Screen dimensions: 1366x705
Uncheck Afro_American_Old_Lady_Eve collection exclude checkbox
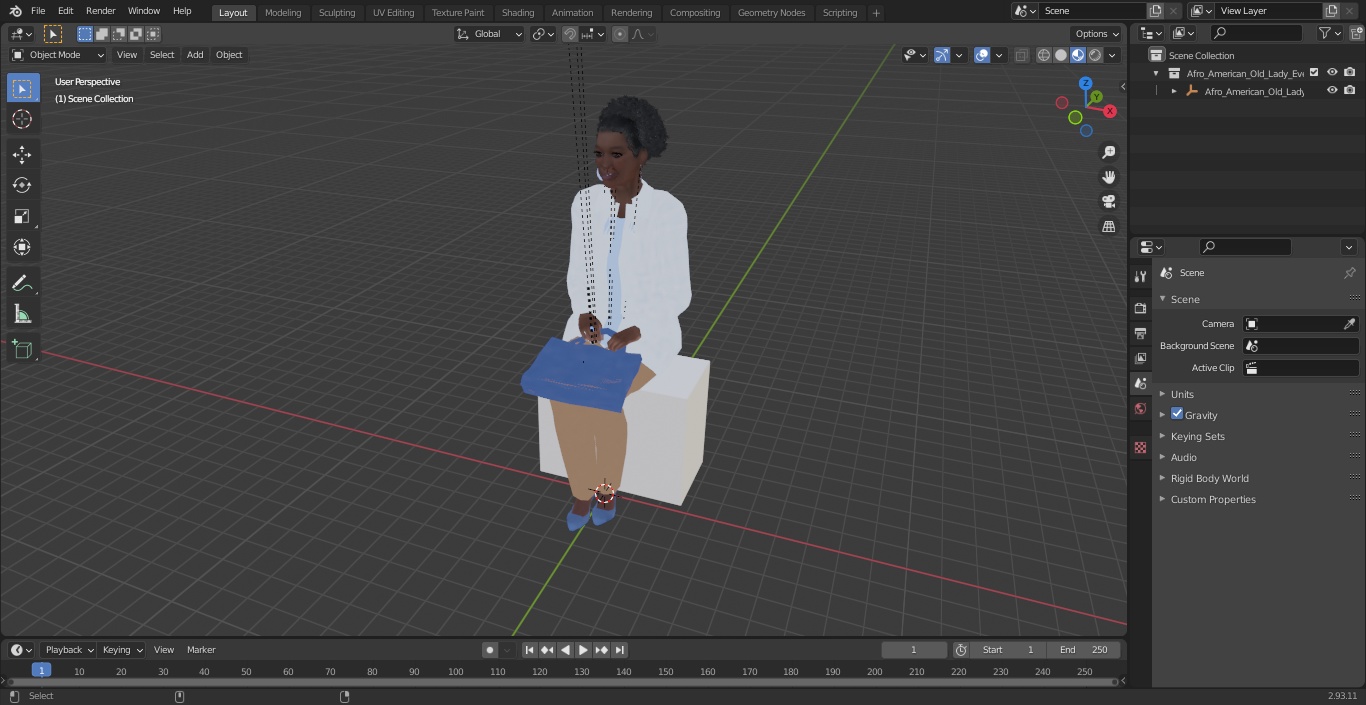pos(1314,72)
